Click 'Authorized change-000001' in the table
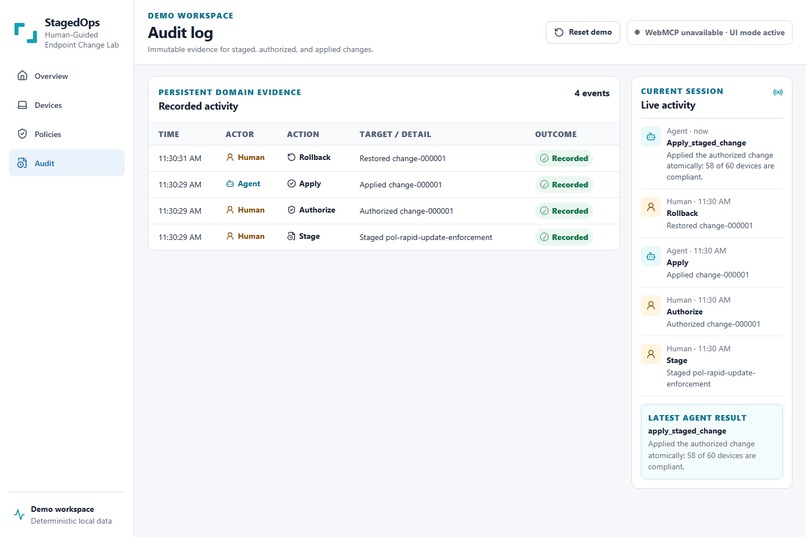 click(x=406, y=211)
